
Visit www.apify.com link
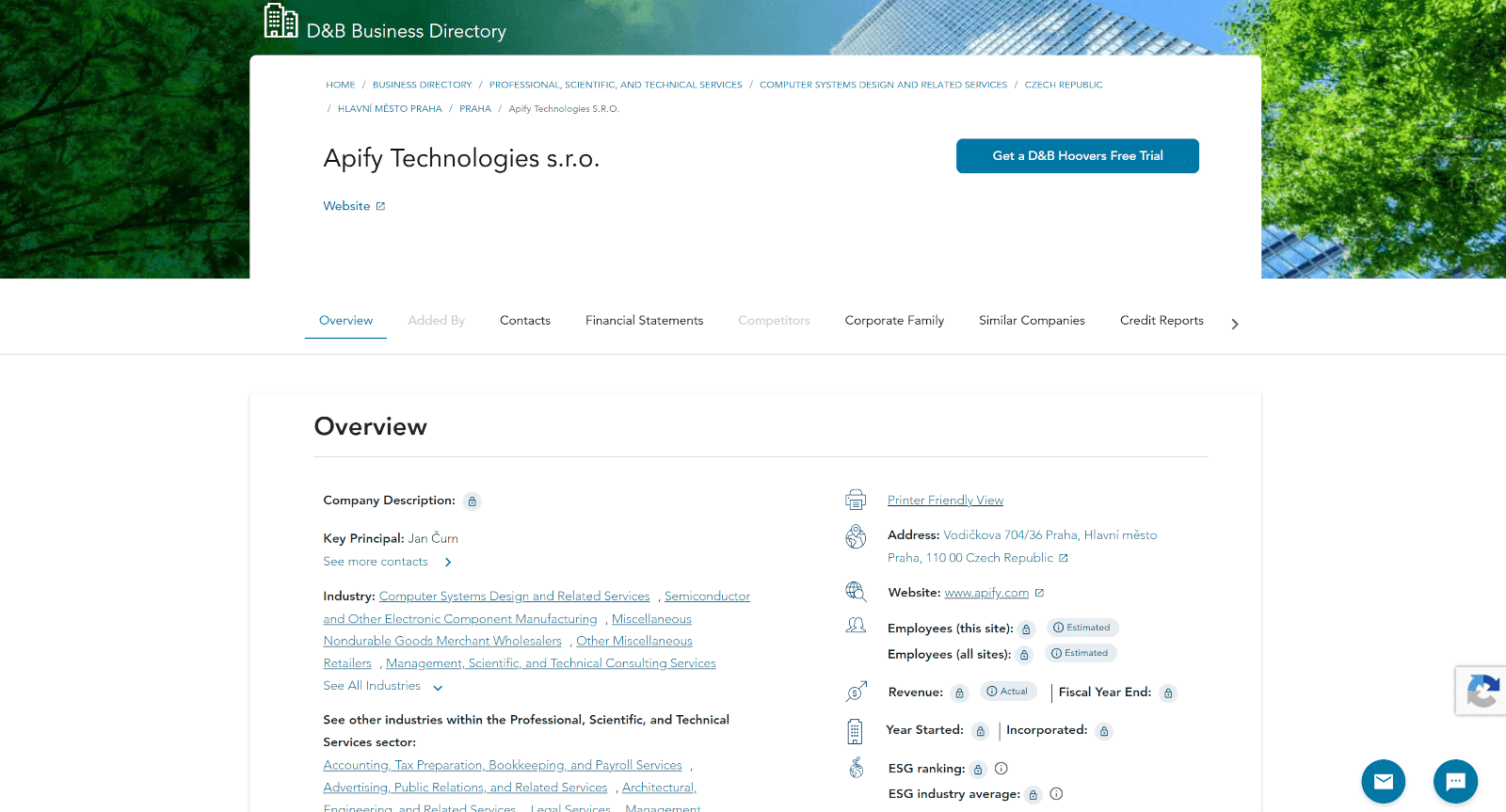point(986,593)
